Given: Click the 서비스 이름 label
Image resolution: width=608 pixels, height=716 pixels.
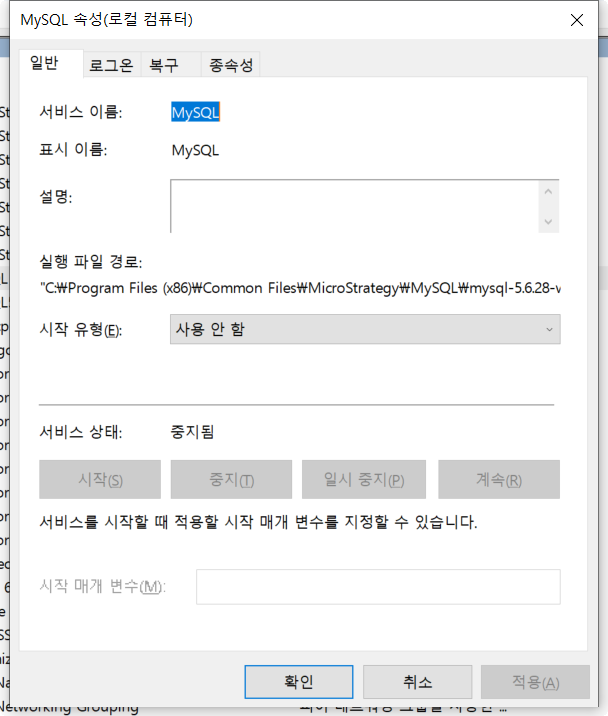Looking at the screenshot, I should pyautogui.click(x=81, y=112).
